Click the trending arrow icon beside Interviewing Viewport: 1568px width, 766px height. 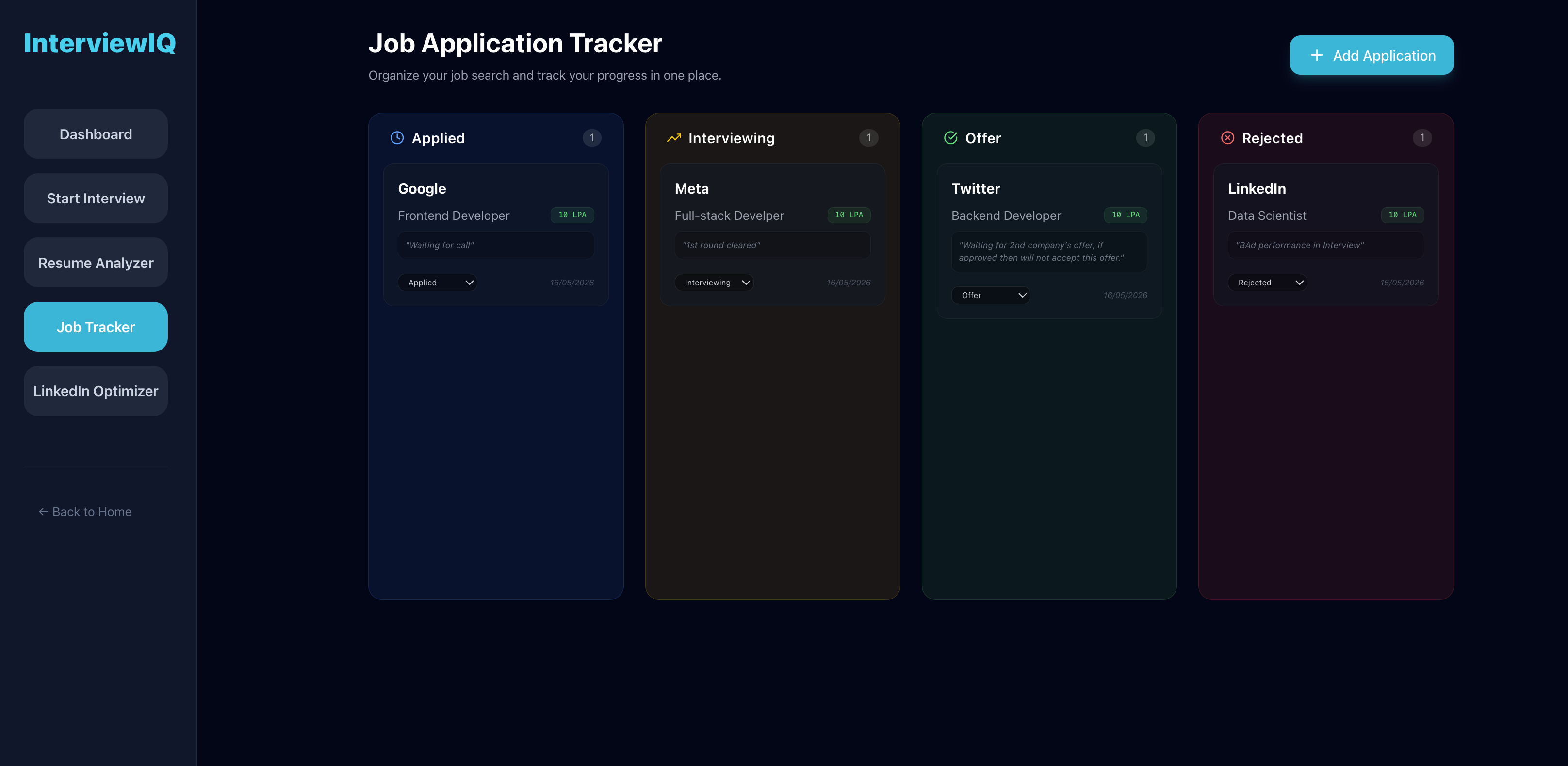point(674,137)
